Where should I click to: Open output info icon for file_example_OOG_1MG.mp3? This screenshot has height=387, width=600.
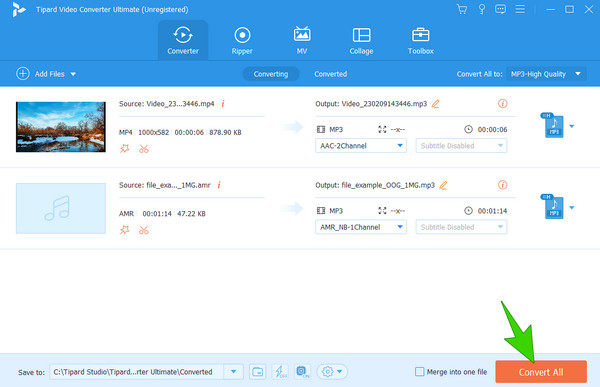502,185
